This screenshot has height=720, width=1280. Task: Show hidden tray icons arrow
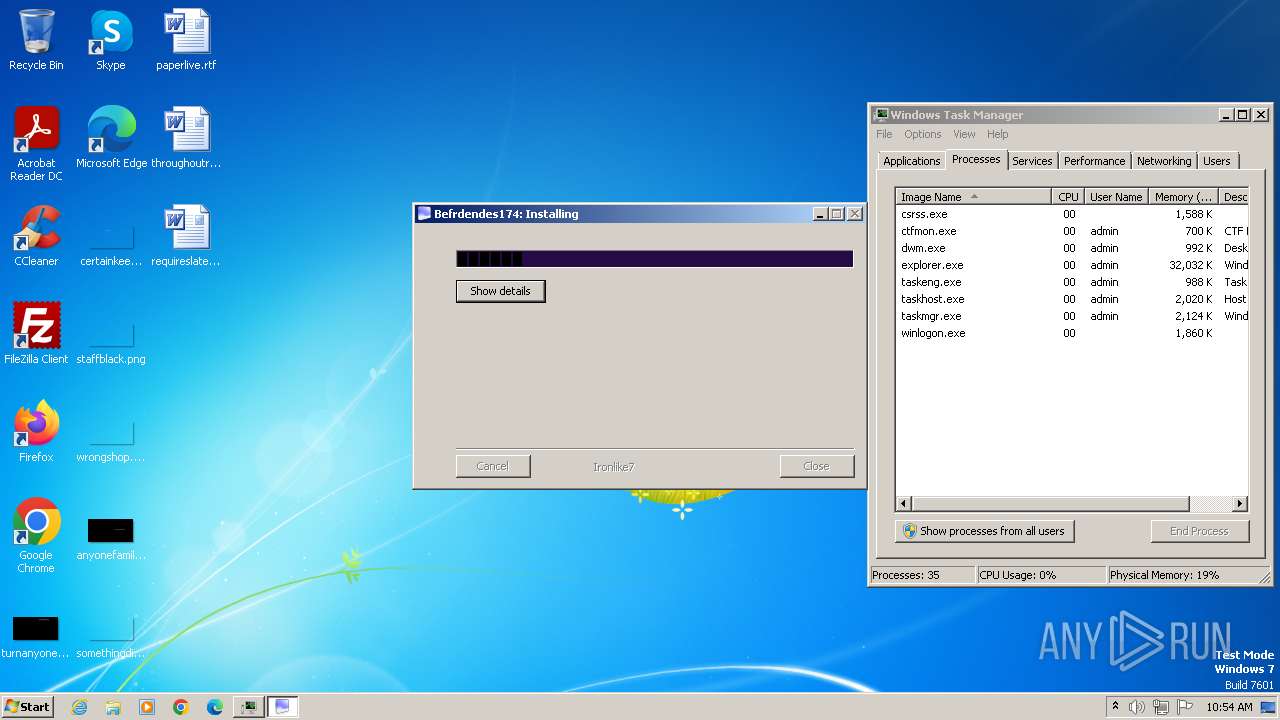[x=1116, y=707]
